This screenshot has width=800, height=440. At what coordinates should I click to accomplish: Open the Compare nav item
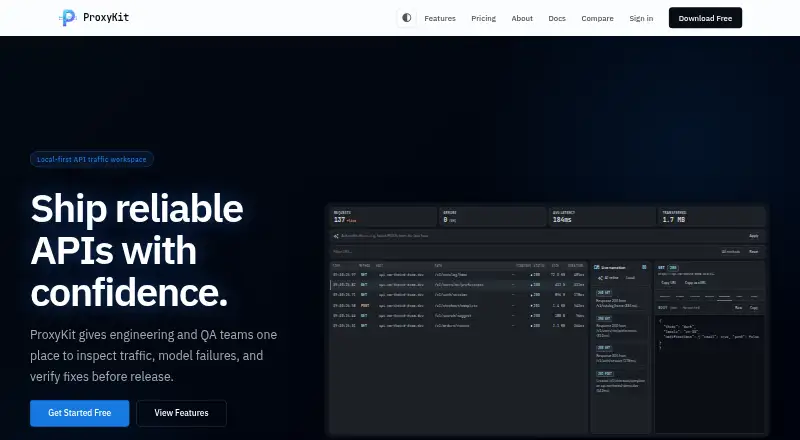point(597,18)
